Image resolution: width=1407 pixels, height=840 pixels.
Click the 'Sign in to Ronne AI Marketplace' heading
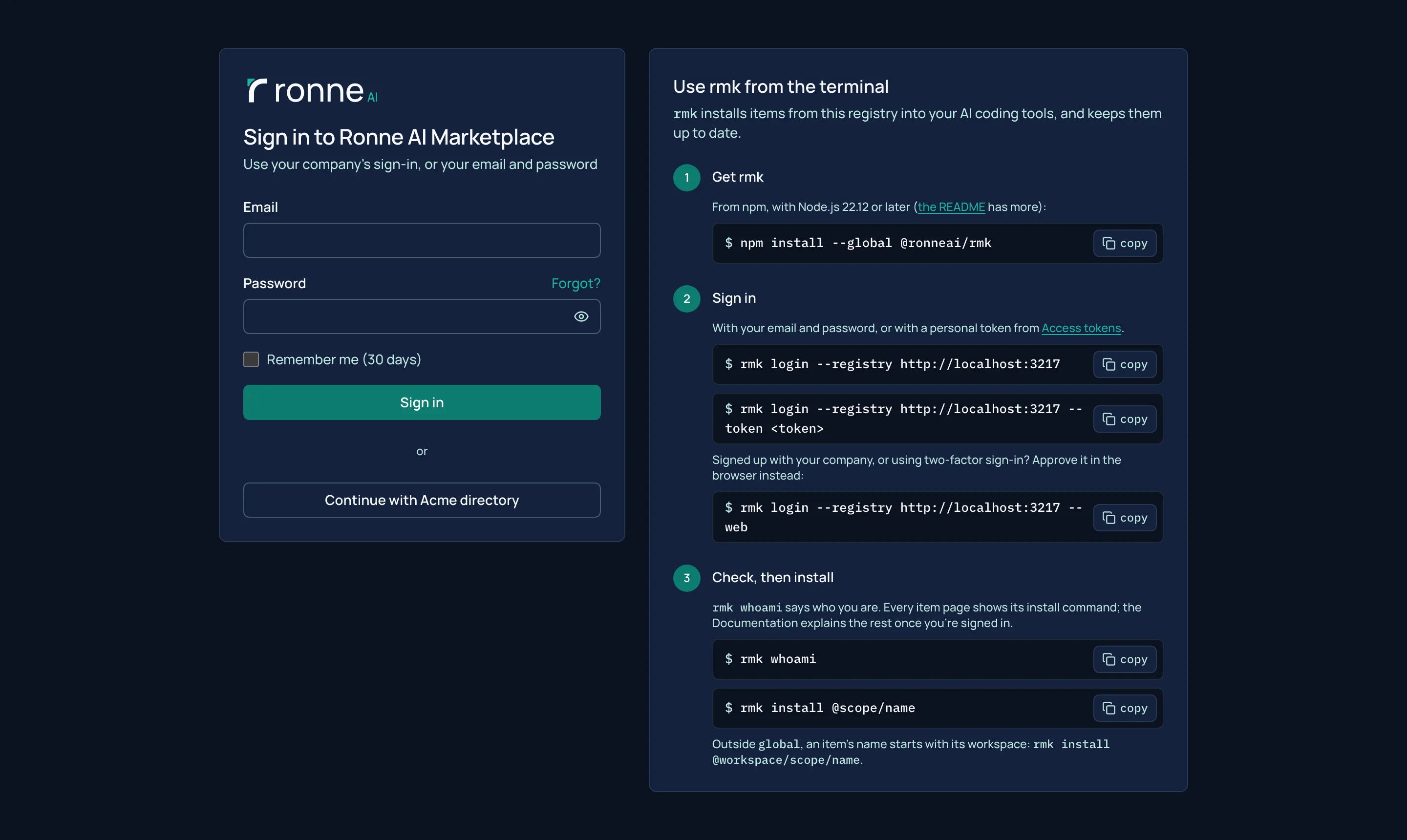pyautogui.click(x=399, y=137)
